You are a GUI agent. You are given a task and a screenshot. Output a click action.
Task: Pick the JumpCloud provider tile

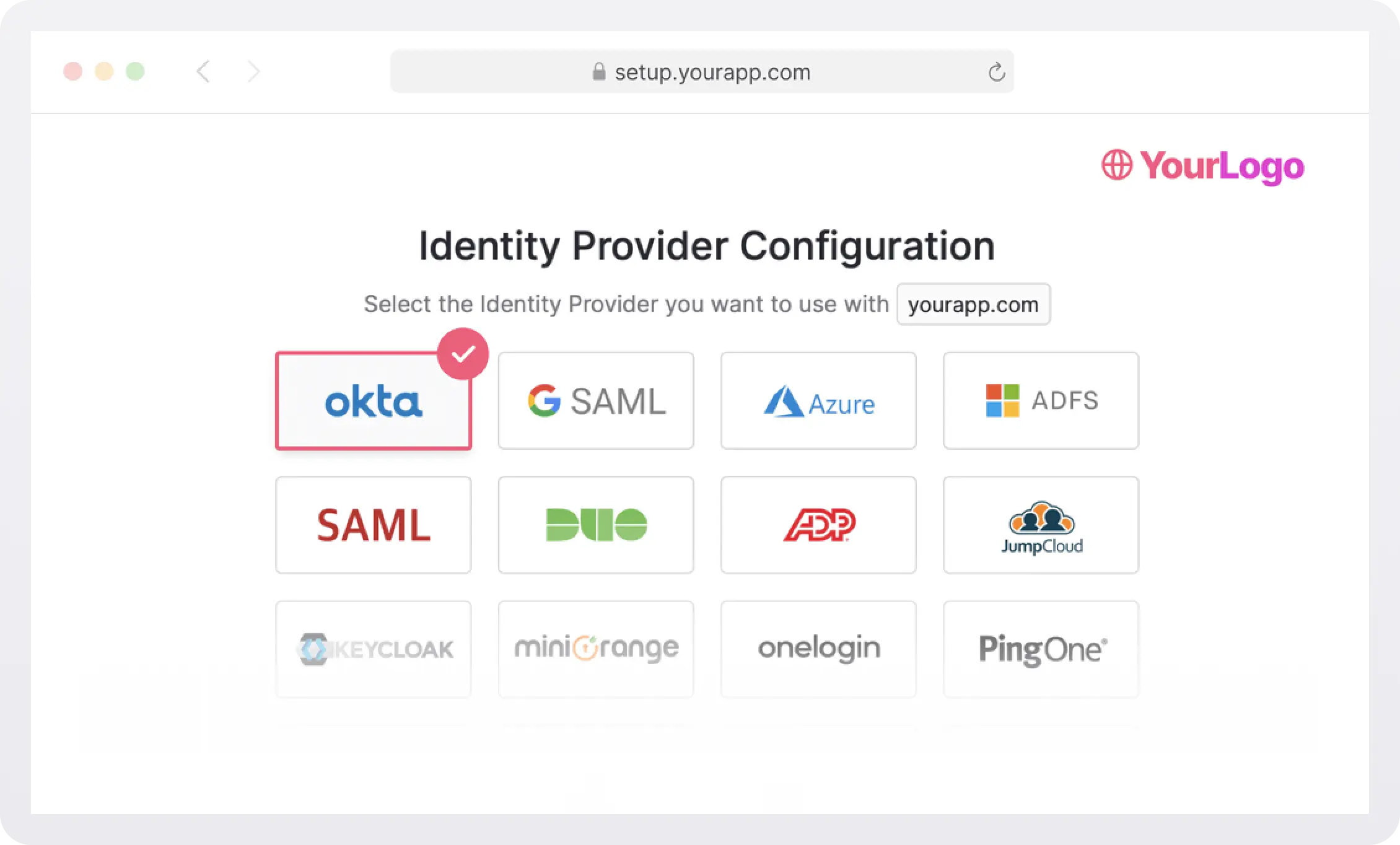tap(1041, 525)
